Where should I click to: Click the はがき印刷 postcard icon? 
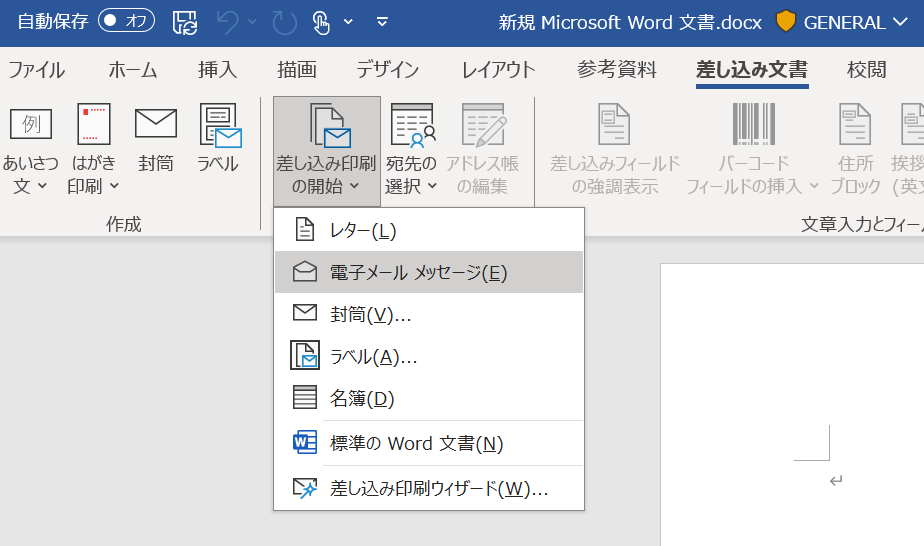click(x=94, y=124)
